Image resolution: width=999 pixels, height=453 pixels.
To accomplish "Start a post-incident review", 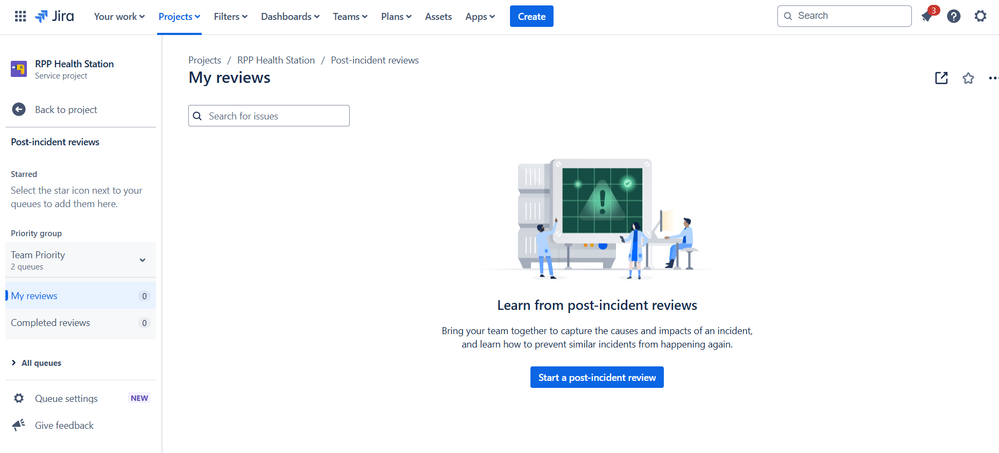I will click(x=597, y=377).
